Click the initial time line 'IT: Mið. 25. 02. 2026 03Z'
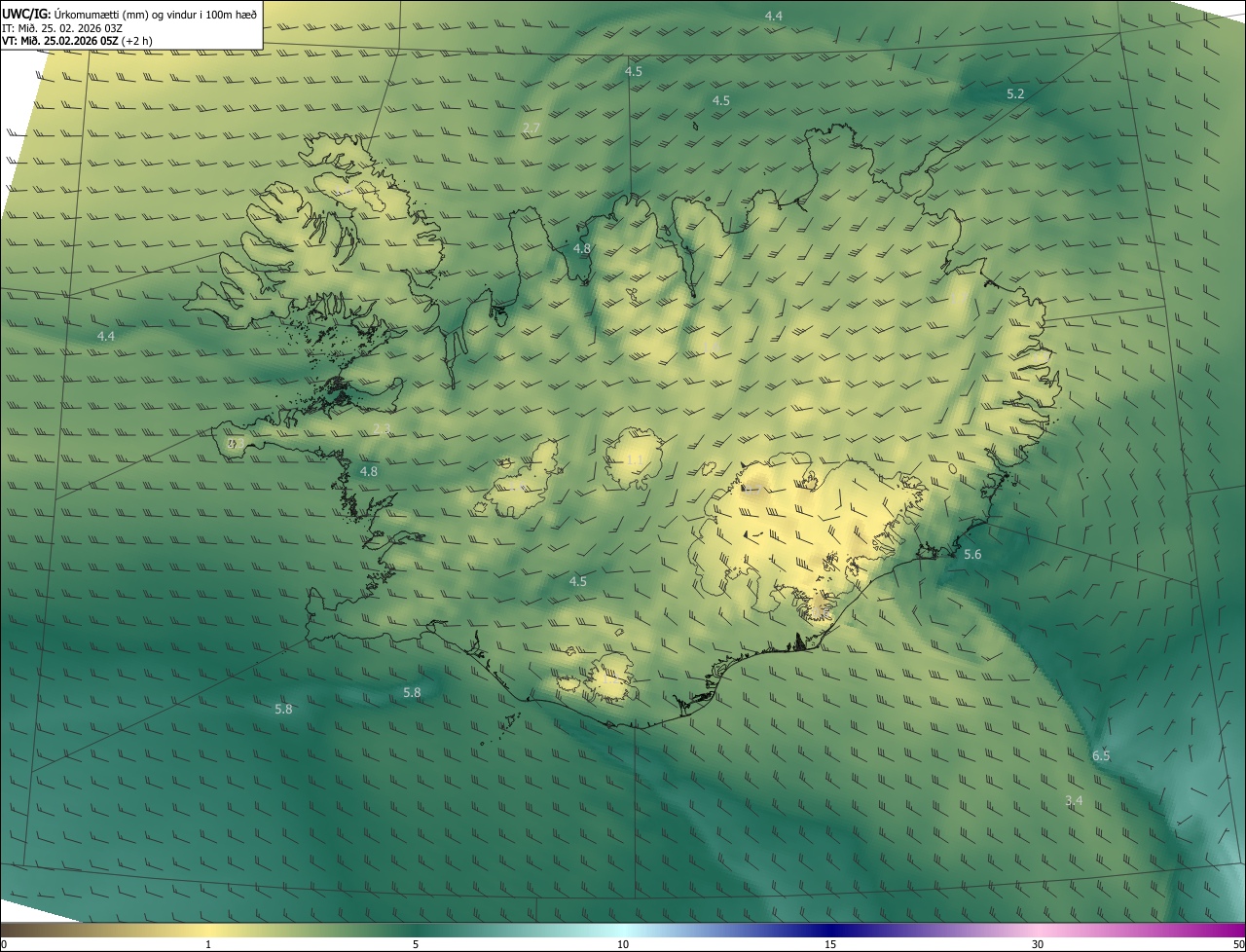1246x952 pixels. click(x=61, y=28)
